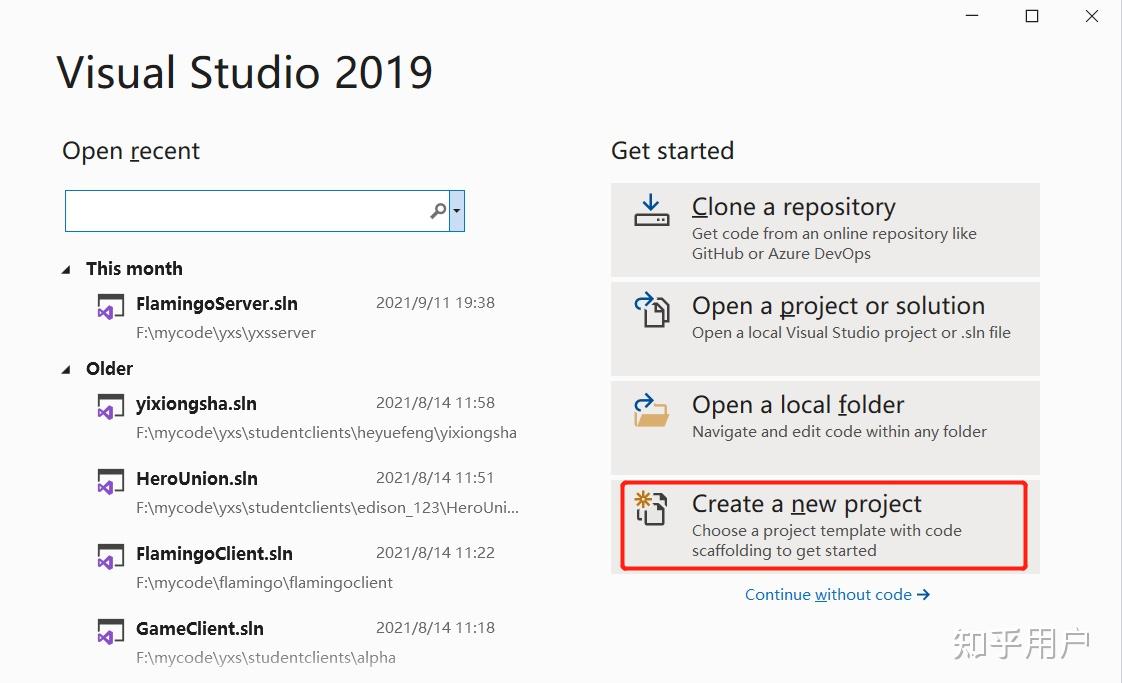Viewport: 1122px width, 683px height.
Task: Open recent solution HeroUnion.sln
Action: tap(197, 478)
